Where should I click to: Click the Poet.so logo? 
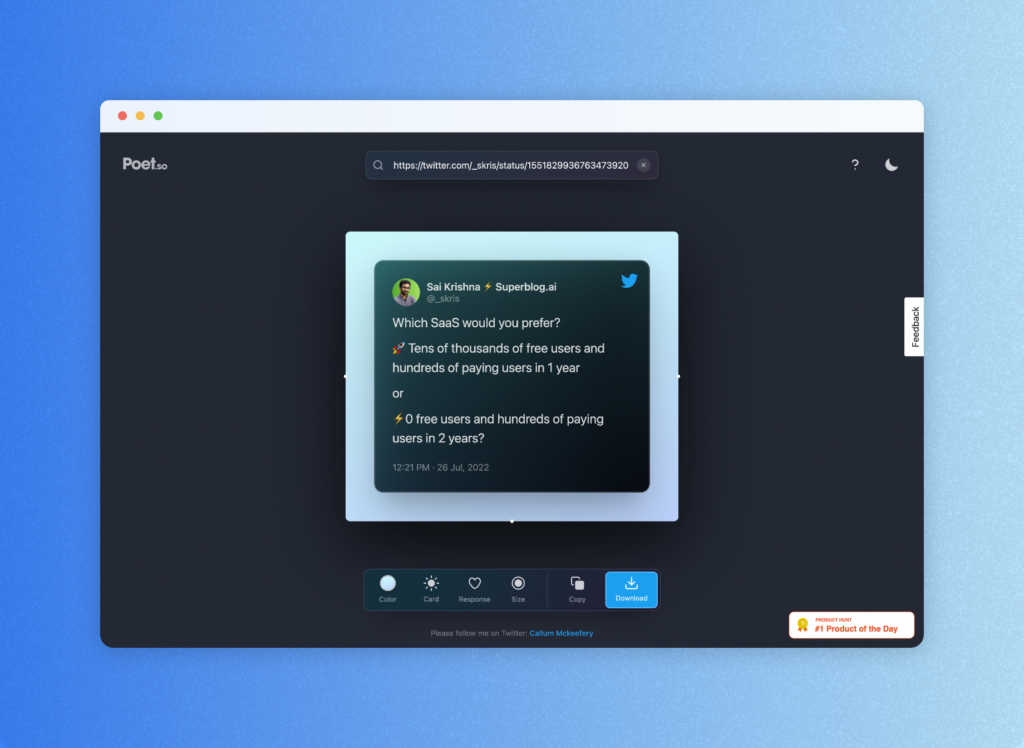145,164
